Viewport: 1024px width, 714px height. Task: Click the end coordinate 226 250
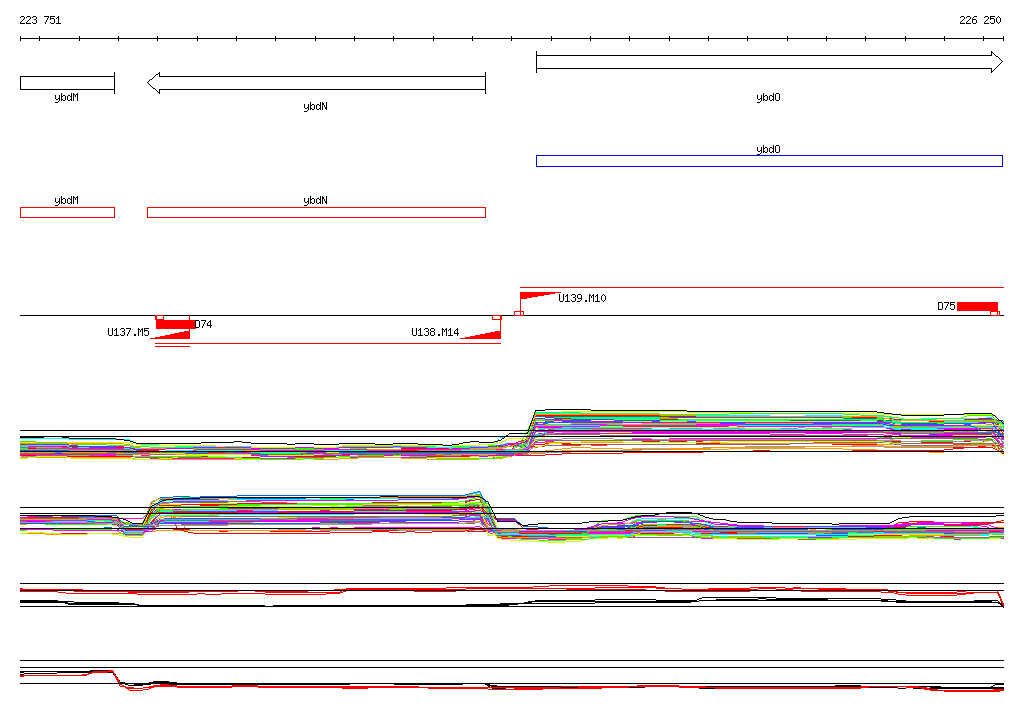click(980, 20)
